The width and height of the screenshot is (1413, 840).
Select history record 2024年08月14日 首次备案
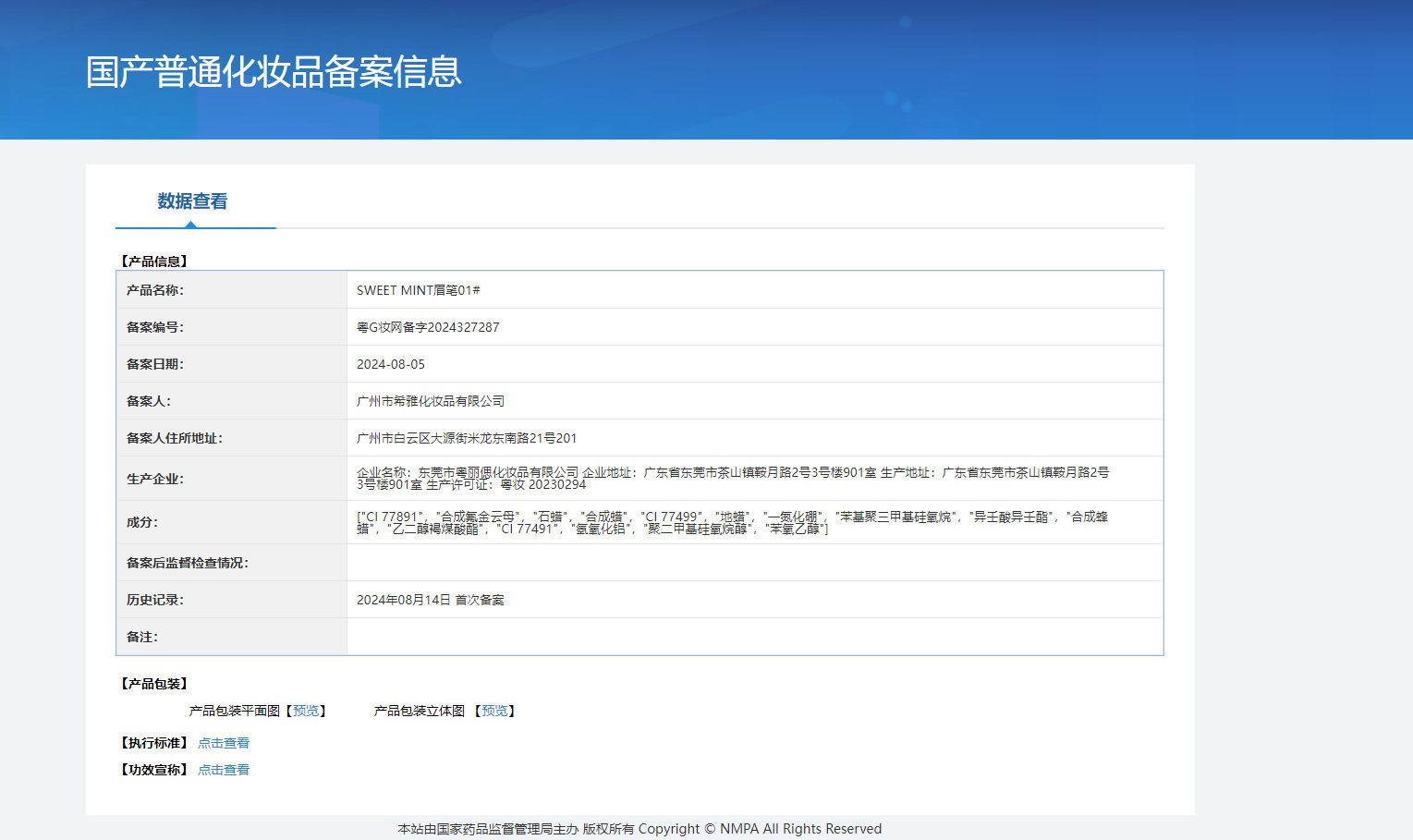click(431, 600)
